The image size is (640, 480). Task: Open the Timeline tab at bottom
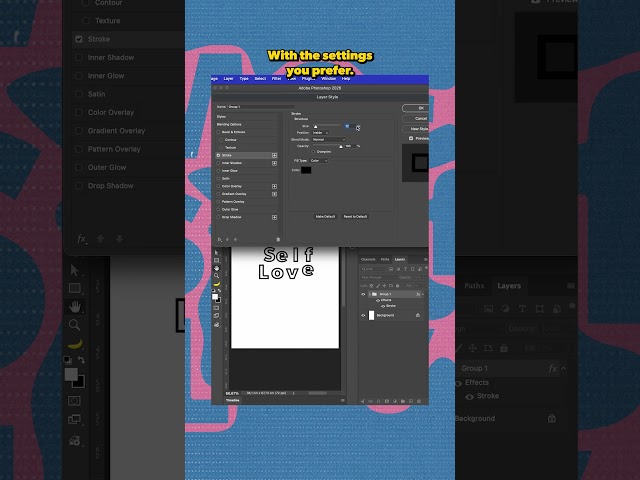click(x=233, y=400)
